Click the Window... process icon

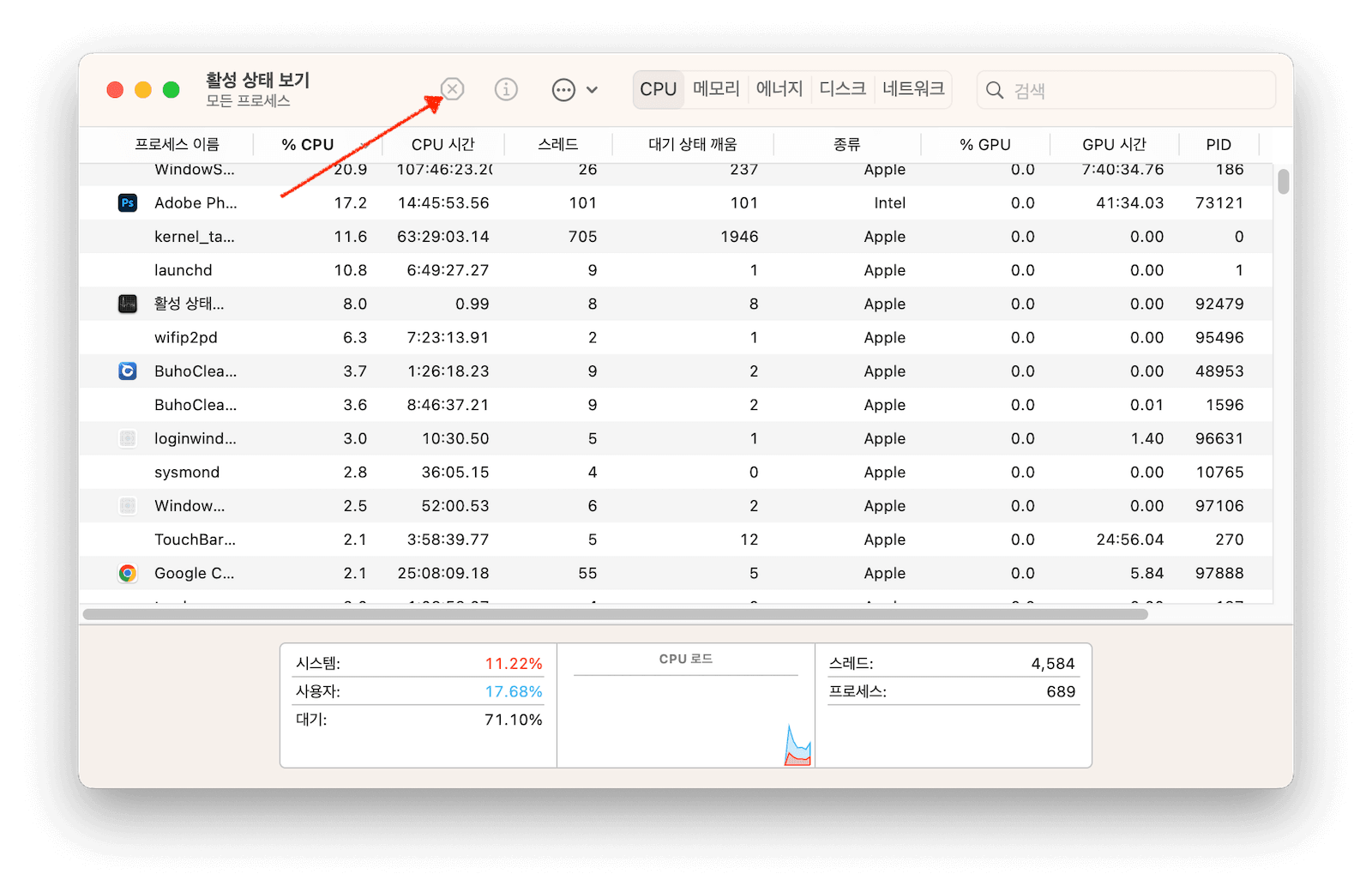[128, 506]
